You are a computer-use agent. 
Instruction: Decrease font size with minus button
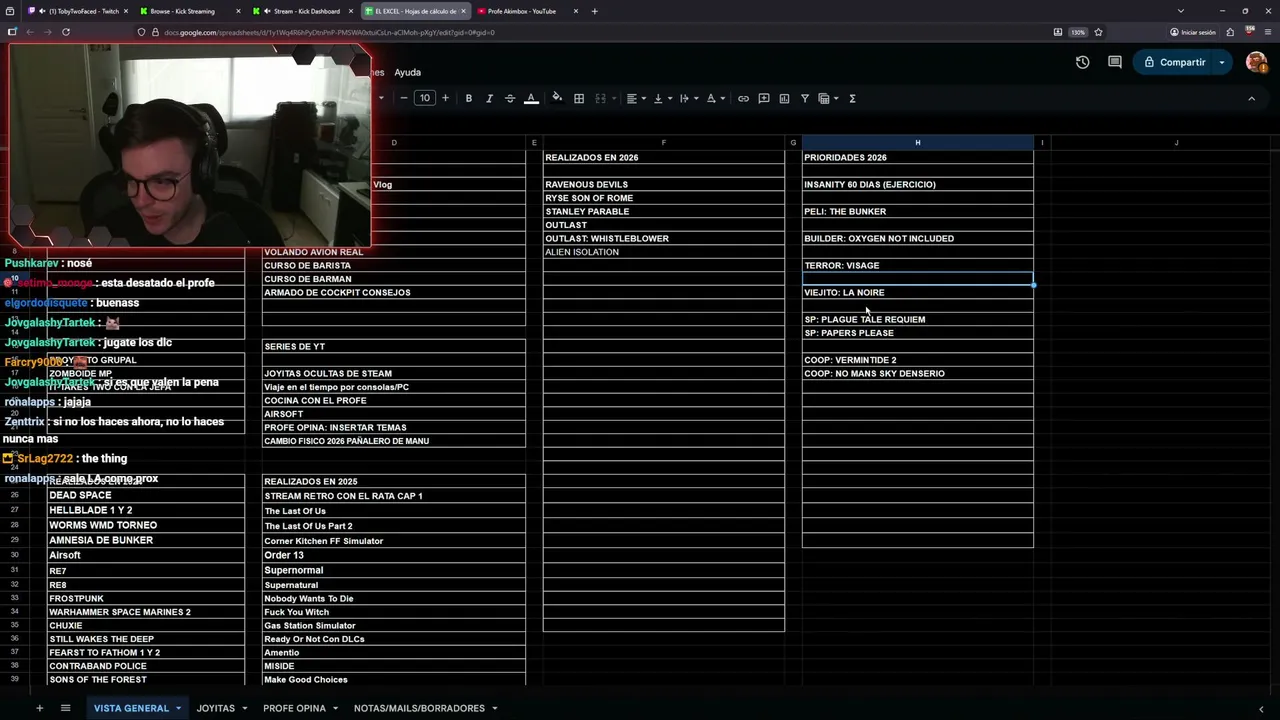pyautogui.click(x=404, y=98)
